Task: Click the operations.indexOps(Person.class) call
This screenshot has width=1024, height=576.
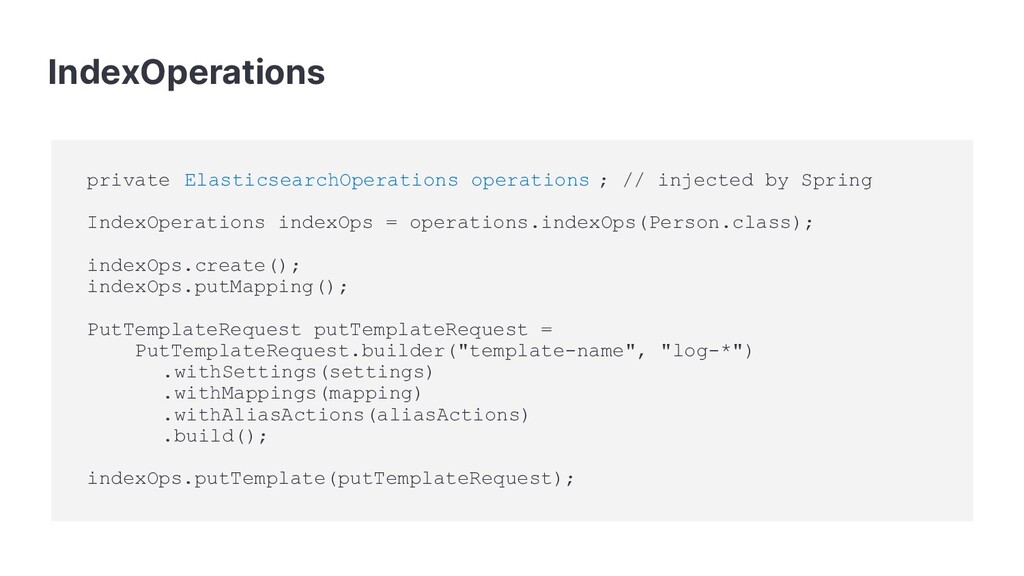Action: point(610,222)
